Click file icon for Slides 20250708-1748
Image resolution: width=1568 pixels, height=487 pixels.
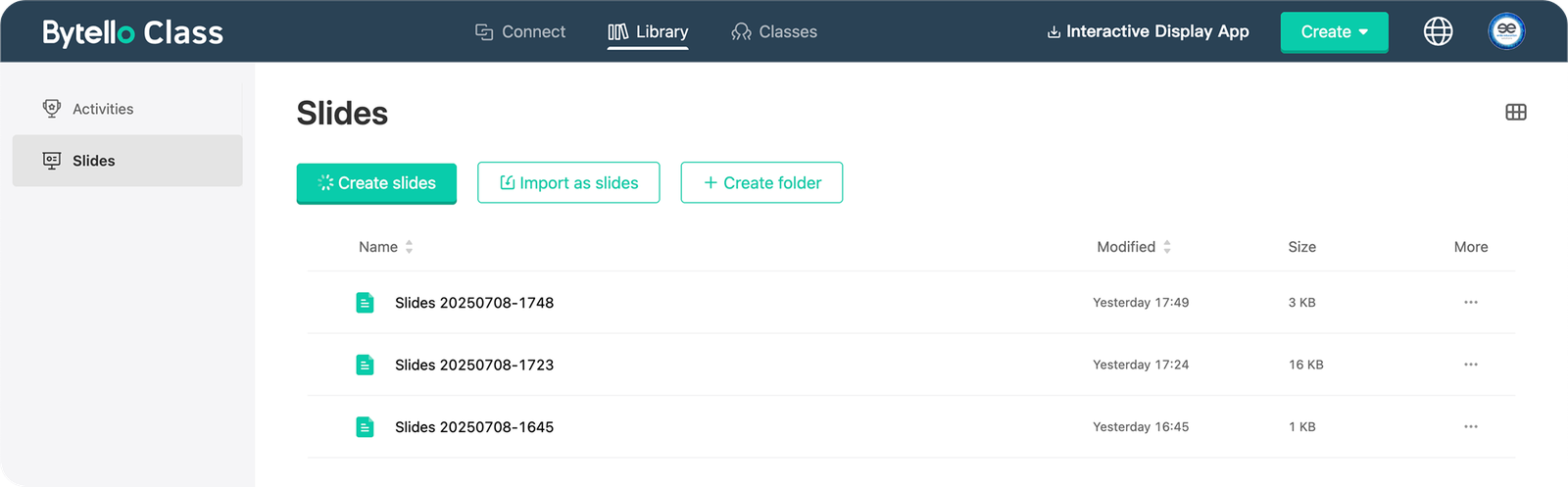coord(365,303)
